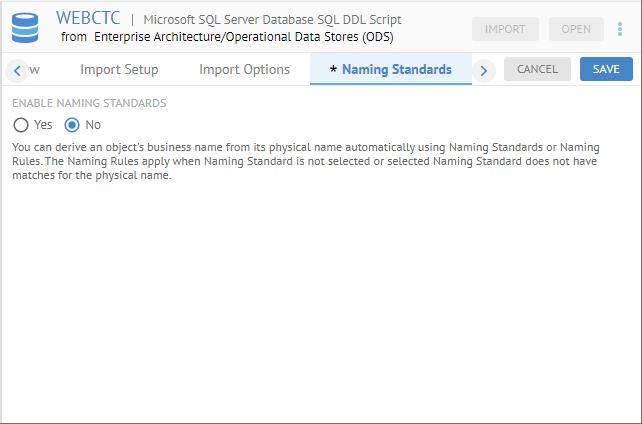Viewport: 642px width, 424px height.
Task: Click the partially hidden tab ending in 'w'
Action: click(x=35, y=70)
